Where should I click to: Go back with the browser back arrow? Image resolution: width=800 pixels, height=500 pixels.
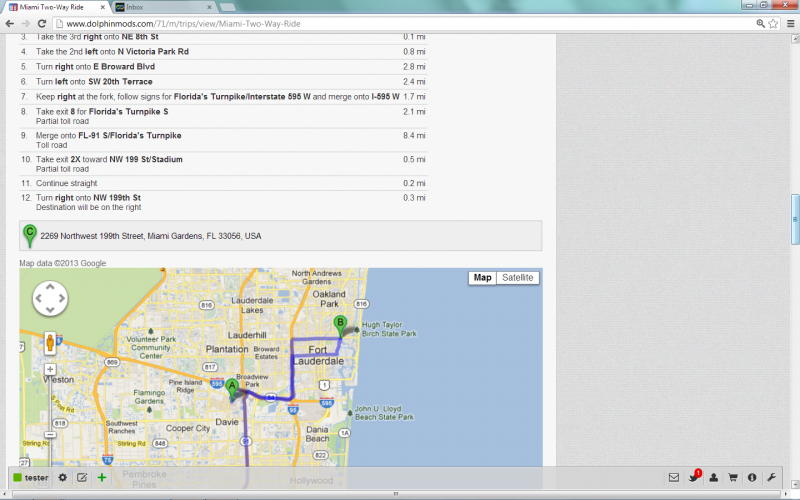(x=9, y=23)
